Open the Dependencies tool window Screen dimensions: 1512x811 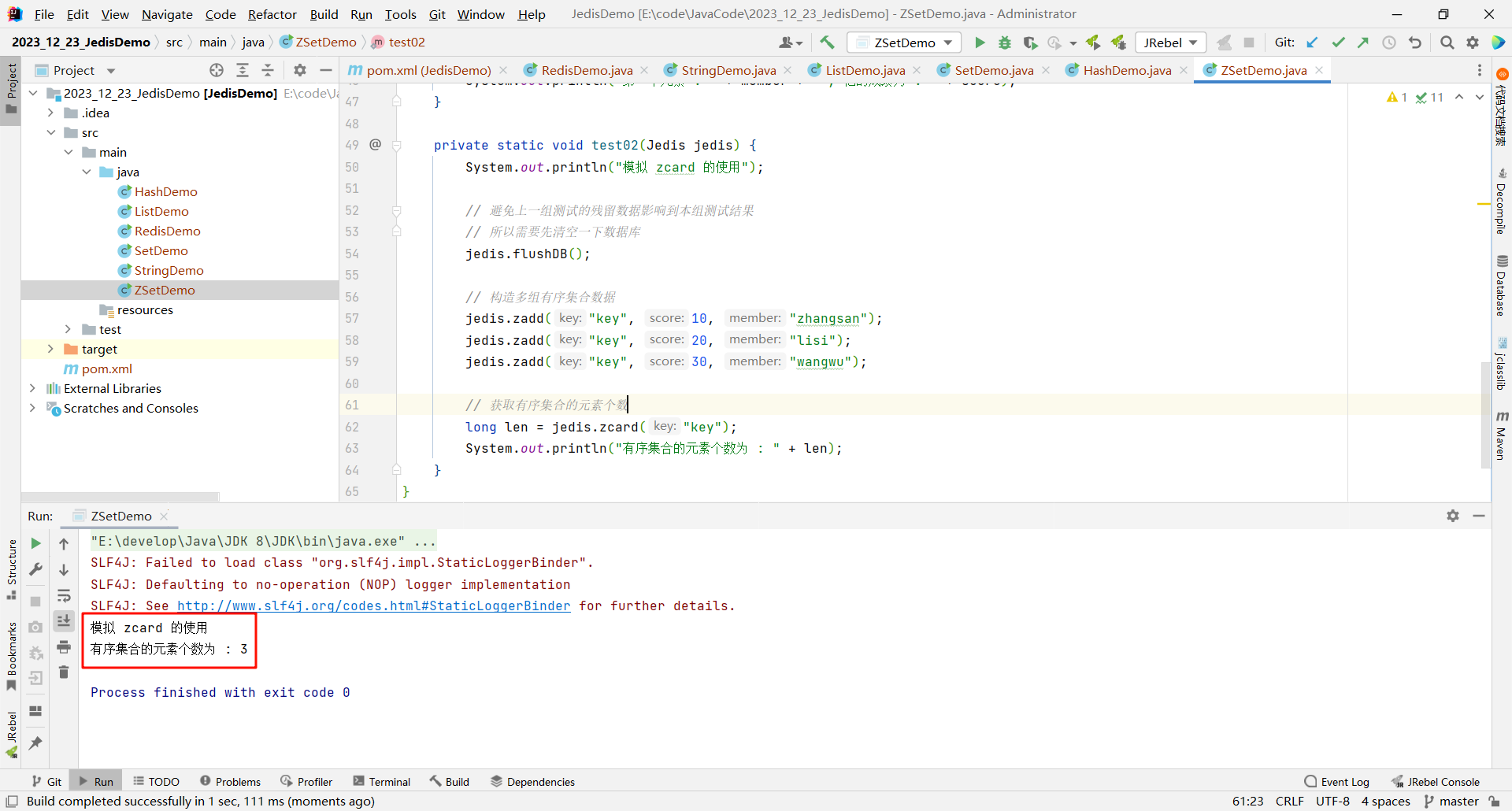[532, 781]
